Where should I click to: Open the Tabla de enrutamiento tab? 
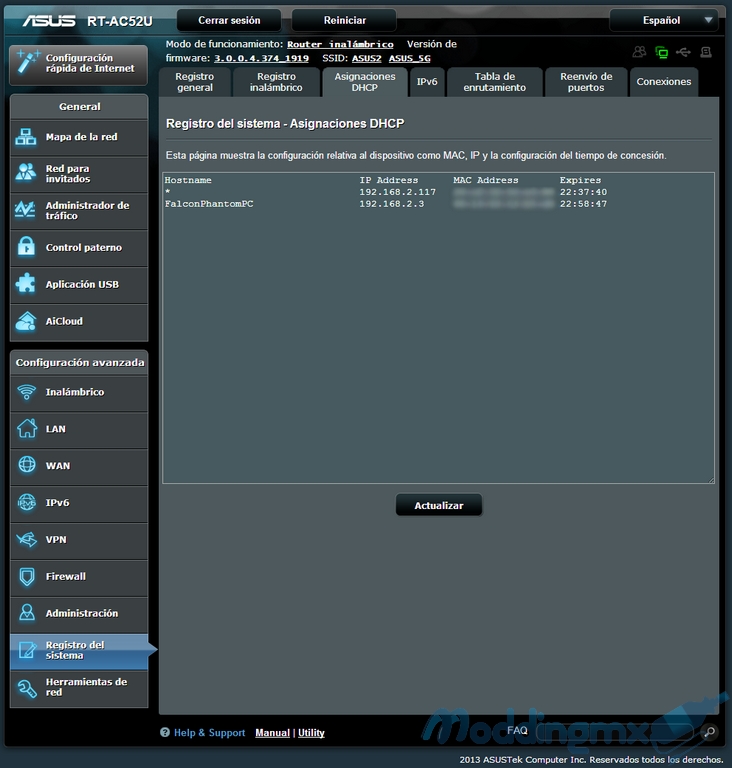pyautogui.click(x=494, y=82)
